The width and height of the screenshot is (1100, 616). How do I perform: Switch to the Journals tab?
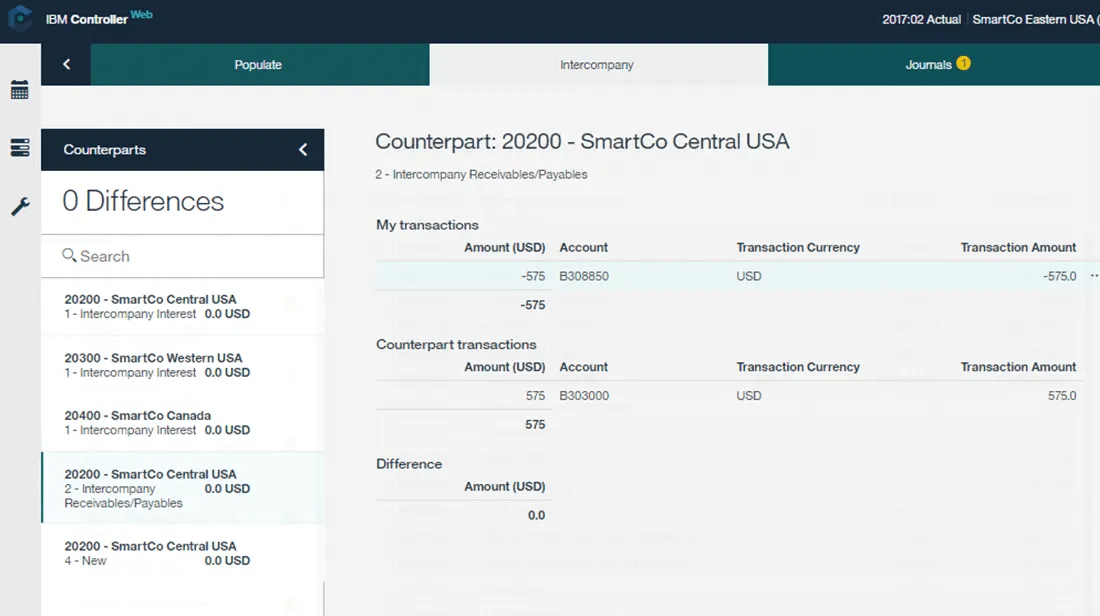(934, 65)
